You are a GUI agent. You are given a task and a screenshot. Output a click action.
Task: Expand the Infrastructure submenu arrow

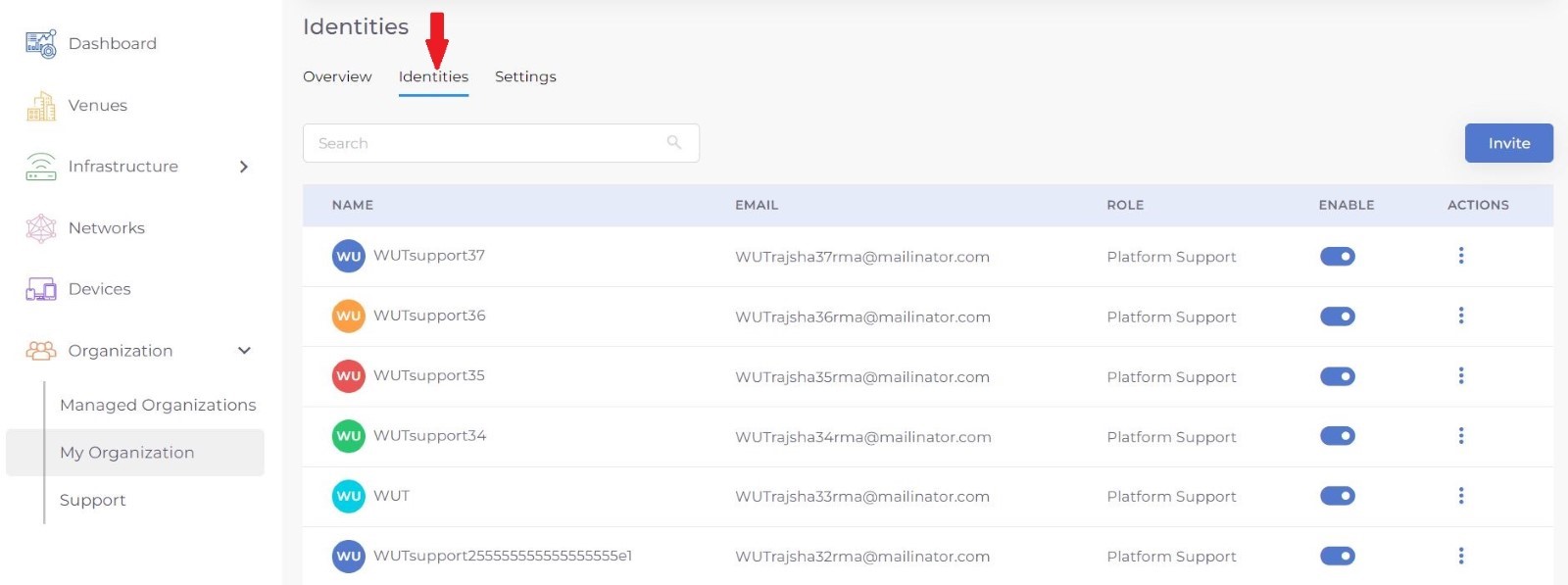244,167
